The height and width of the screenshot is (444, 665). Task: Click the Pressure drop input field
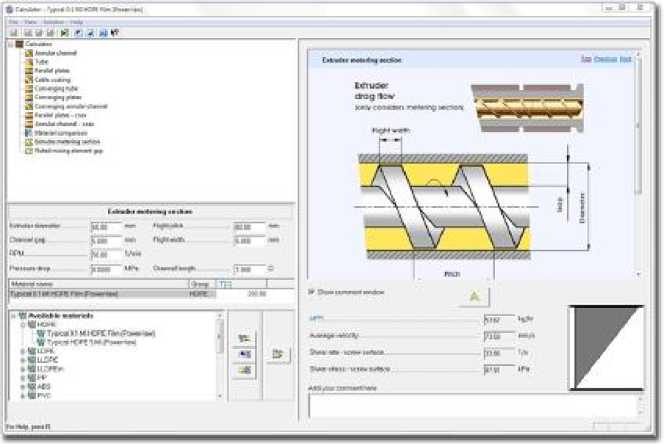coord(106,269)
